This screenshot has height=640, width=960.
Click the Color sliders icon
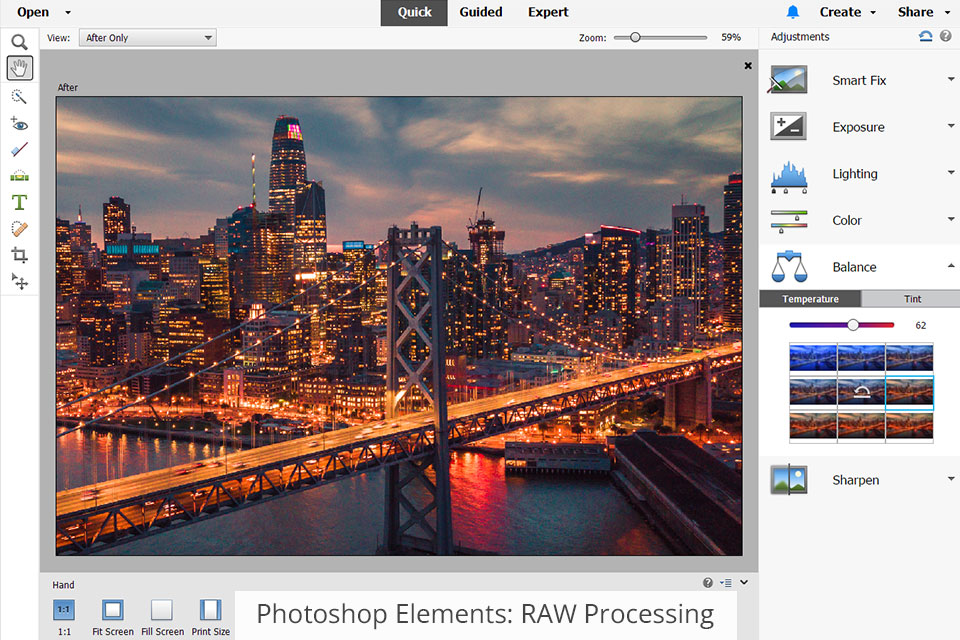789,221
